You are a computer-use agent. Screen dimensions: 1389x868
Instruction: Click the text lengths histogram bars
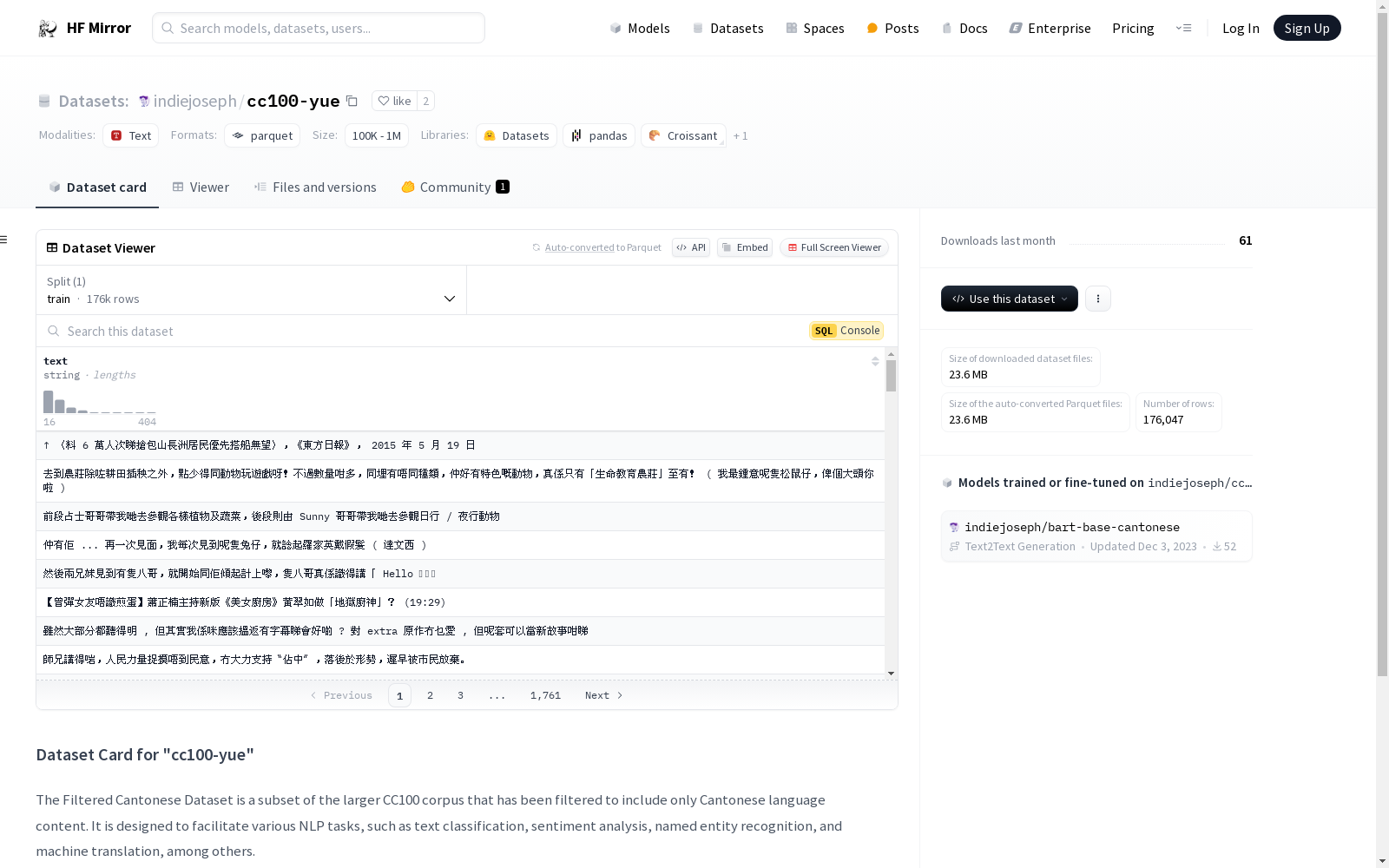pos(100,401)
